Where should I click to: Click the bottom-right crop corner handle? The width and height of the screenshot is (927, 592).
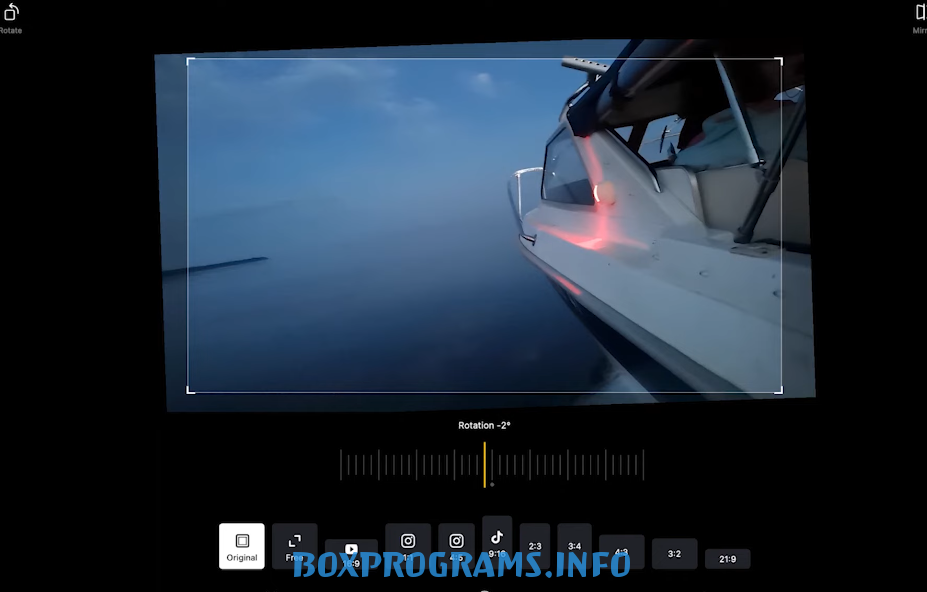(780, 391)
